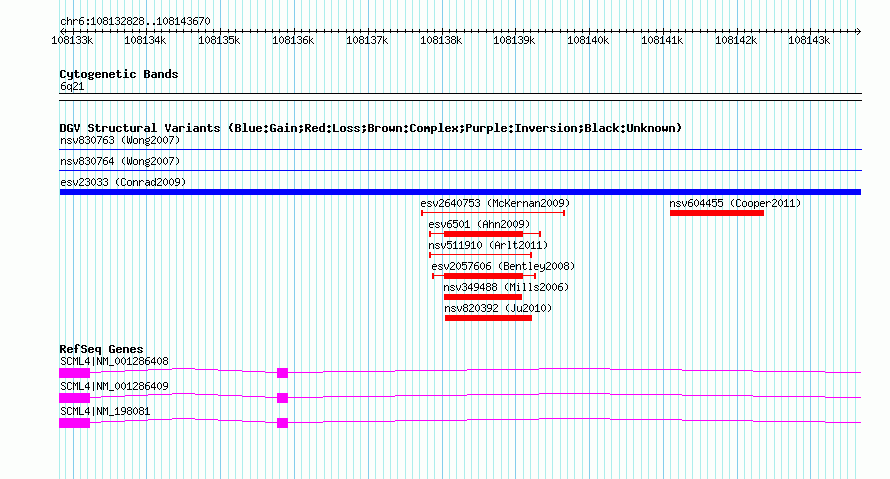
Task: Click the SCML4|NM_001286408 gene label
Action: tap(114, 362)
